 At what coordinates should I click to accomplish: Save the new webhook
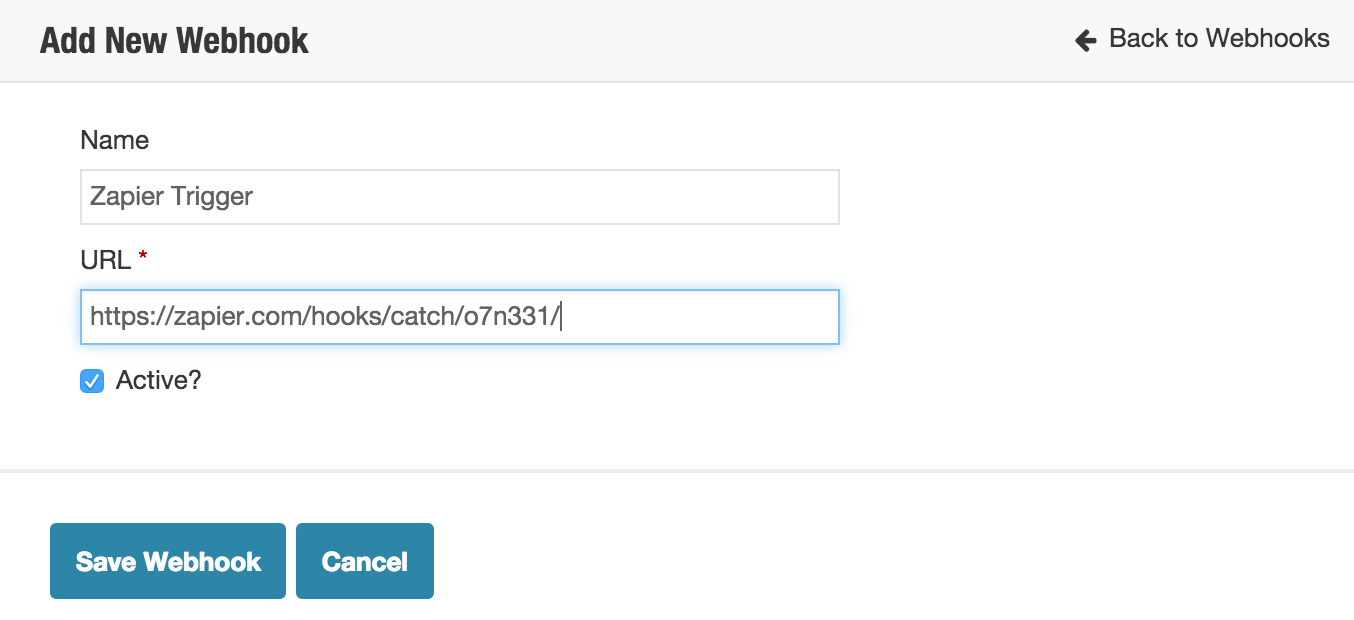[168, 561]
